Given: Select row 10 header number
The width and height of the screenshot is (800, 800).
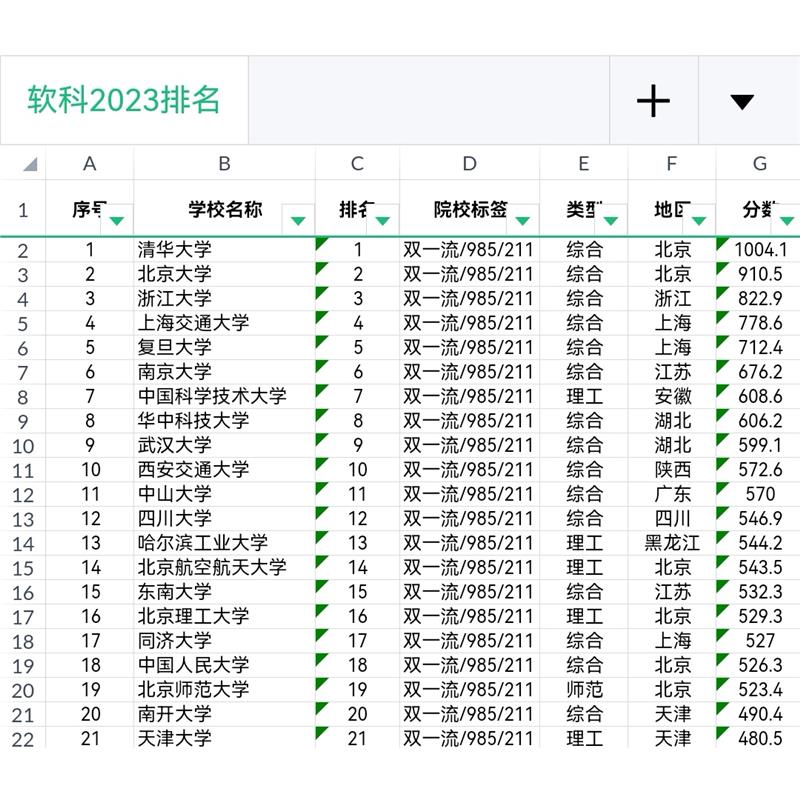Looking at the screenshot, I should (23, 446).
